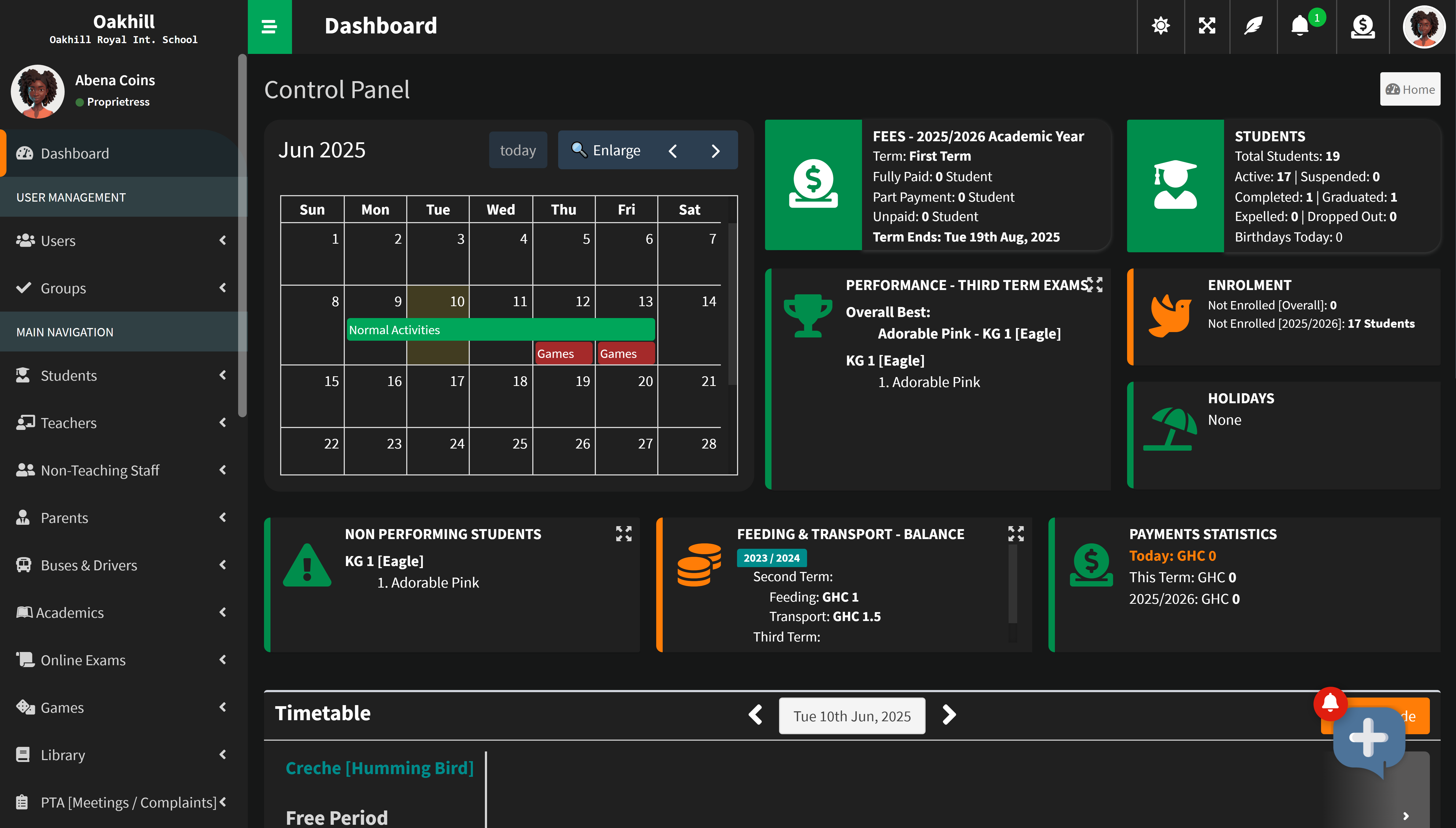
Task: Click the payments dollar icon in header
Action: (x=1363, y=26)
